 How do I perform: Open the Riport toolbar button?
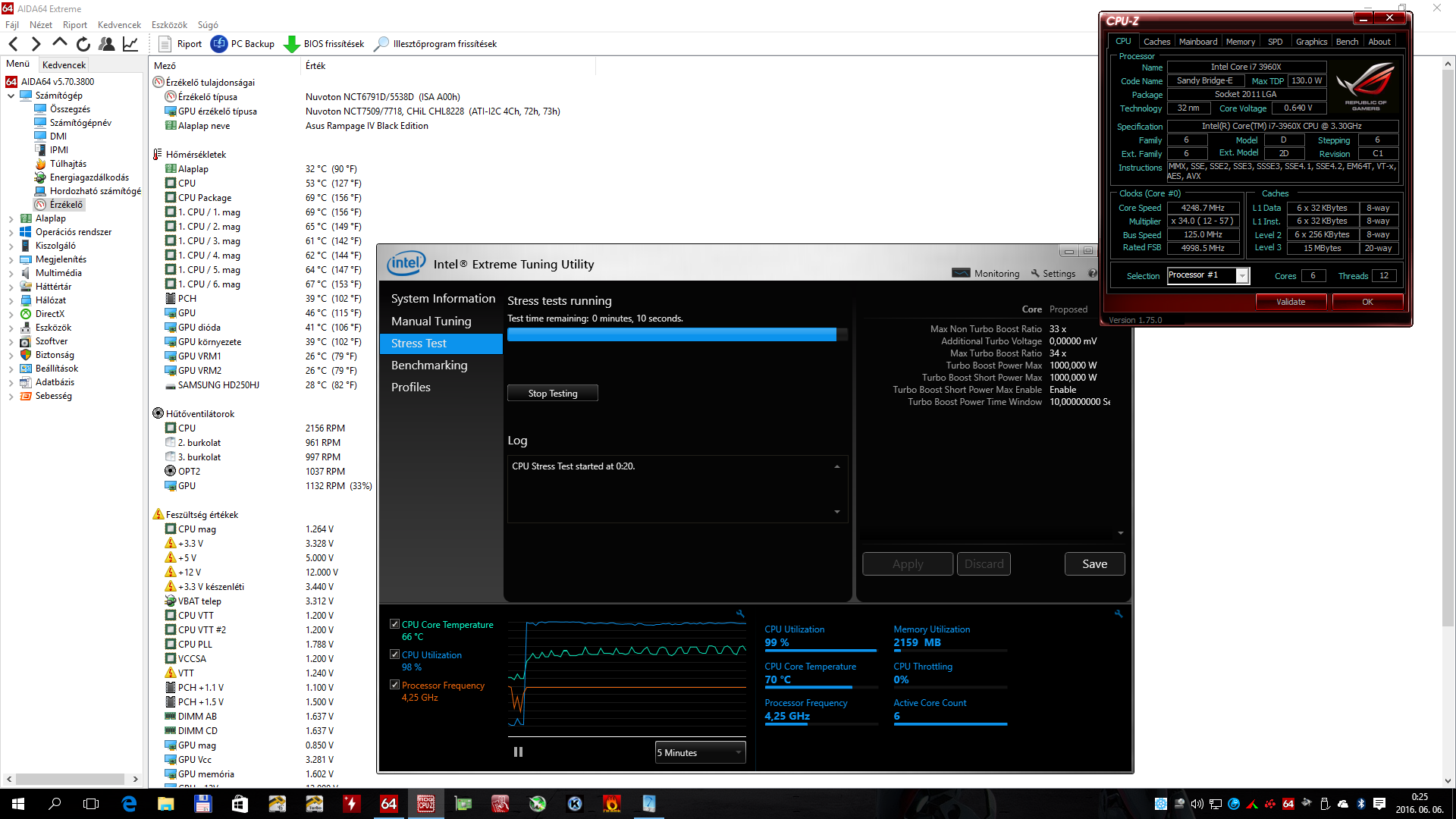[x=180, y=44]
